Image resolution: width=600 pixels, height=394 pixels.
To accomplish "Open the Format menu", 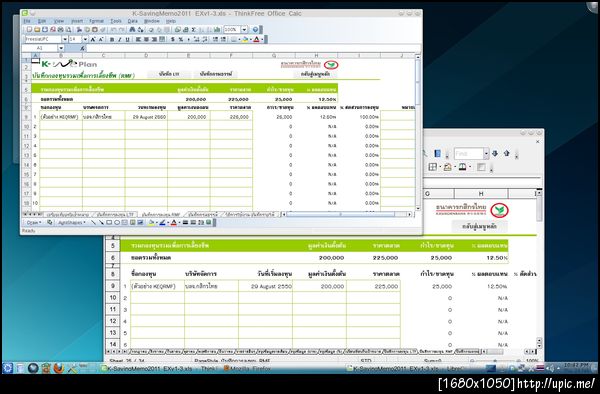I will (x=96, y=21).
